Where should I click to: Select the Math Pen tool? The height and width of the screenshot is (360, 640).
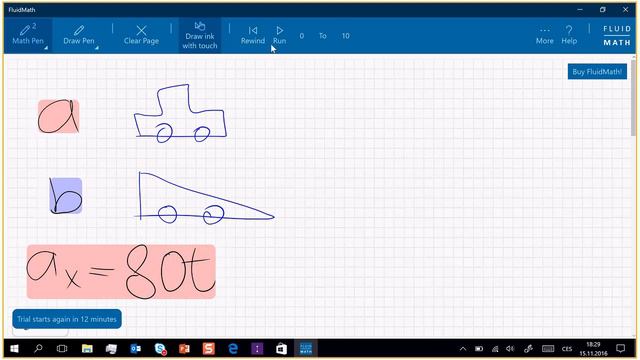click(28, 35)
